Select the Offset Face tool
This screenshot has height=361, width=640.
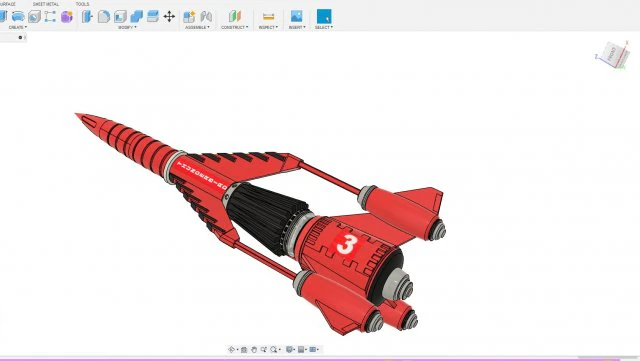(153, 16)
